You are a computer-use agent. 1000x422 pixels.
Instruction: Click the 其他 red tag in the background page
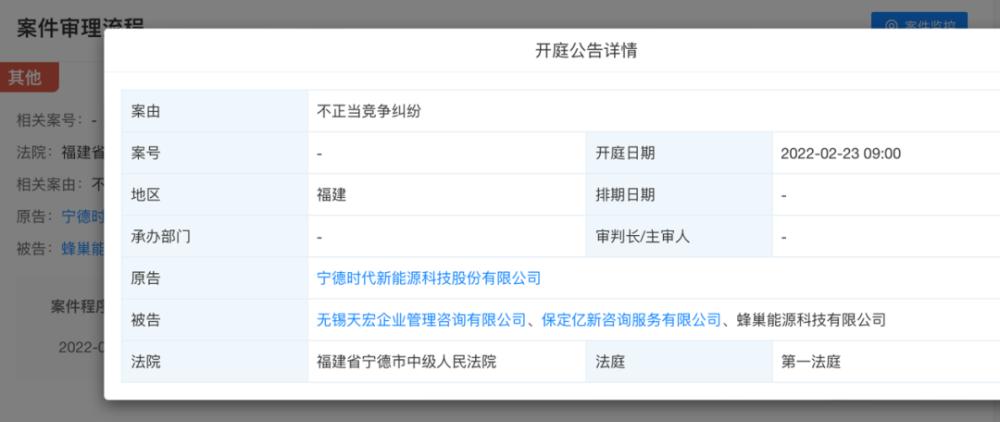pyautogui.click(x=27, y=77)
